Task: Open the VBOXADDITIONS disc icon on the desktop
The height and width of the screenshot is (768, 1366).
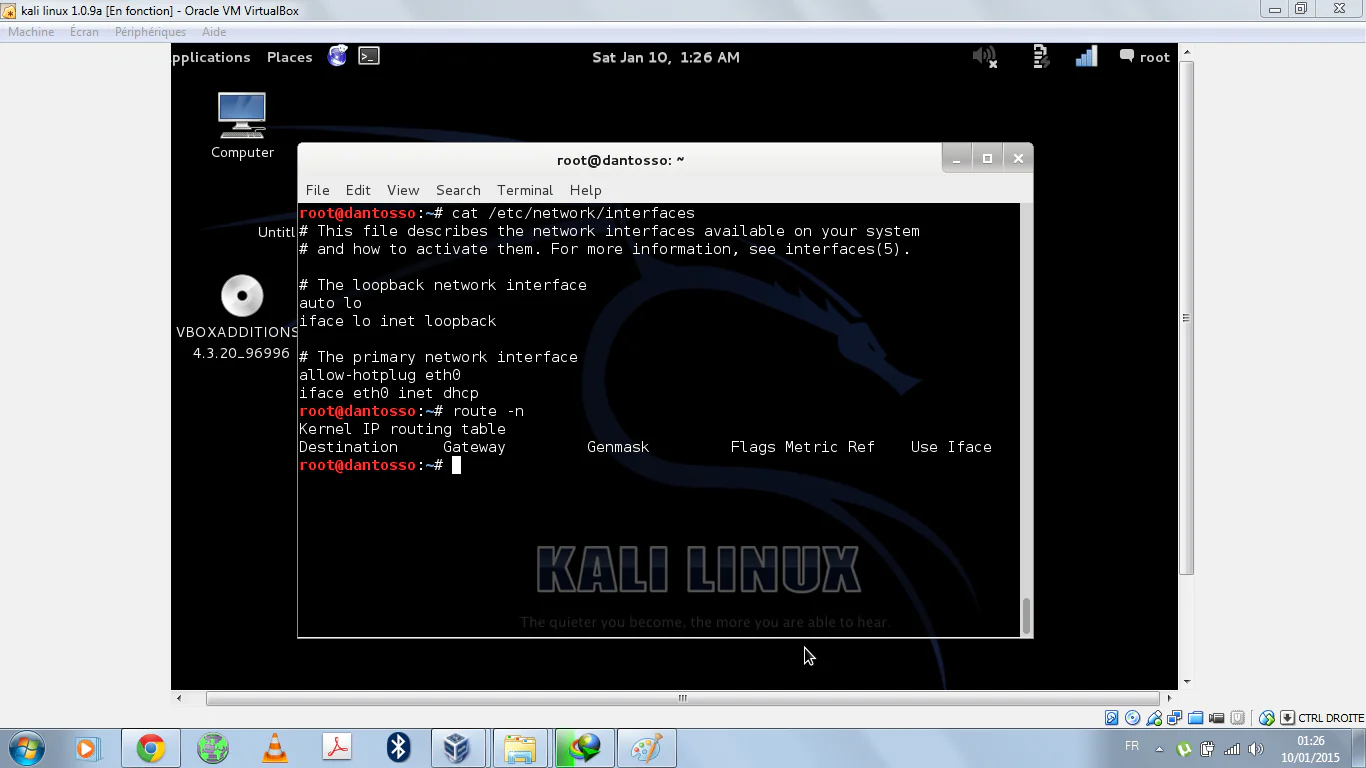Action: [x=240, y=295]
